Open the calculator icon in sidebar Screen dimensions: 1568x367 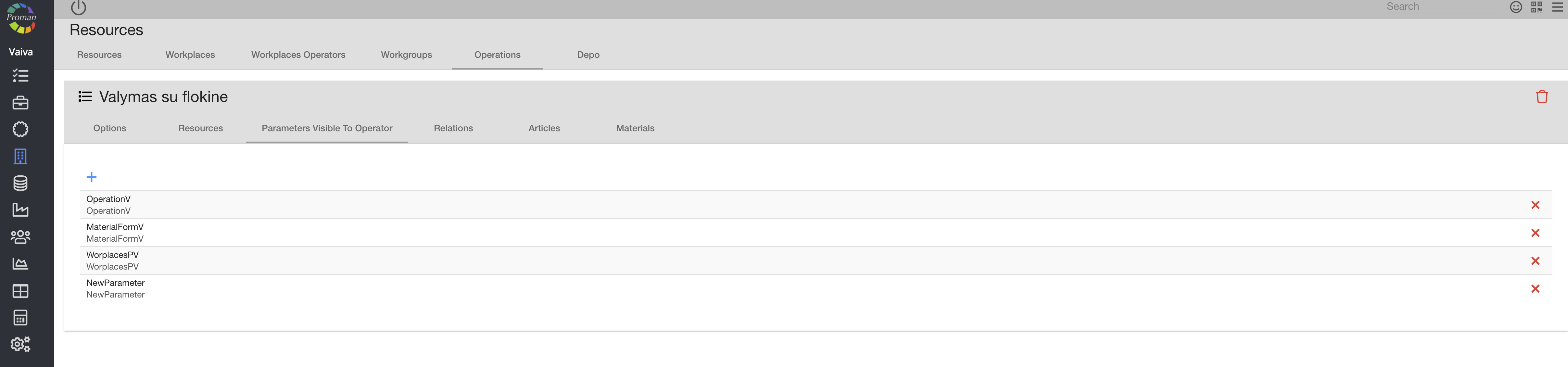tap(20, 318)
